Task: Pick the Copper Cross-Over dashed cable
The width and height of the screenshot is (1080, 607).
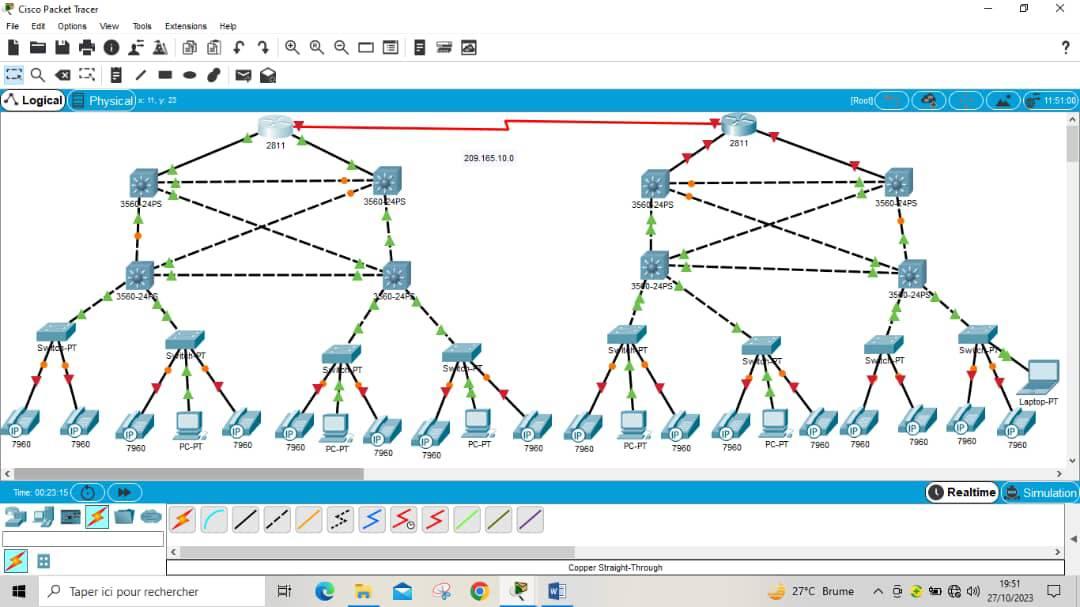Action: [277, 519]
